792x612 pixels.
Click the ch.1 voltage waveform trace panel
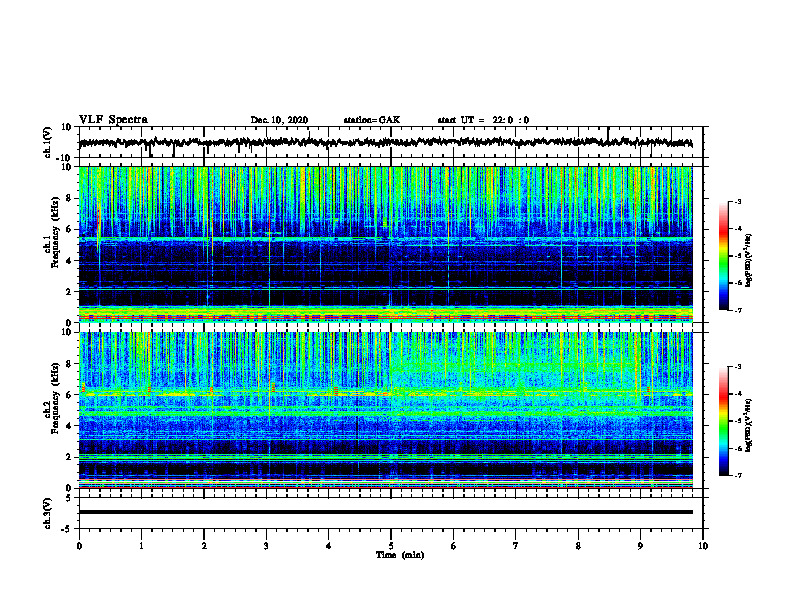[390, 142]
